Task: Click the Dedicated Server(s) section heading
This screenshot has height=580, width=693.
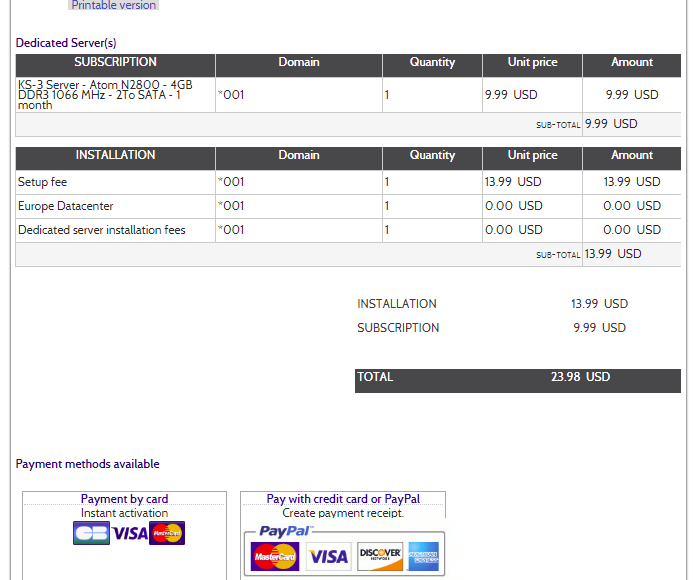Action: coord(66,43)
